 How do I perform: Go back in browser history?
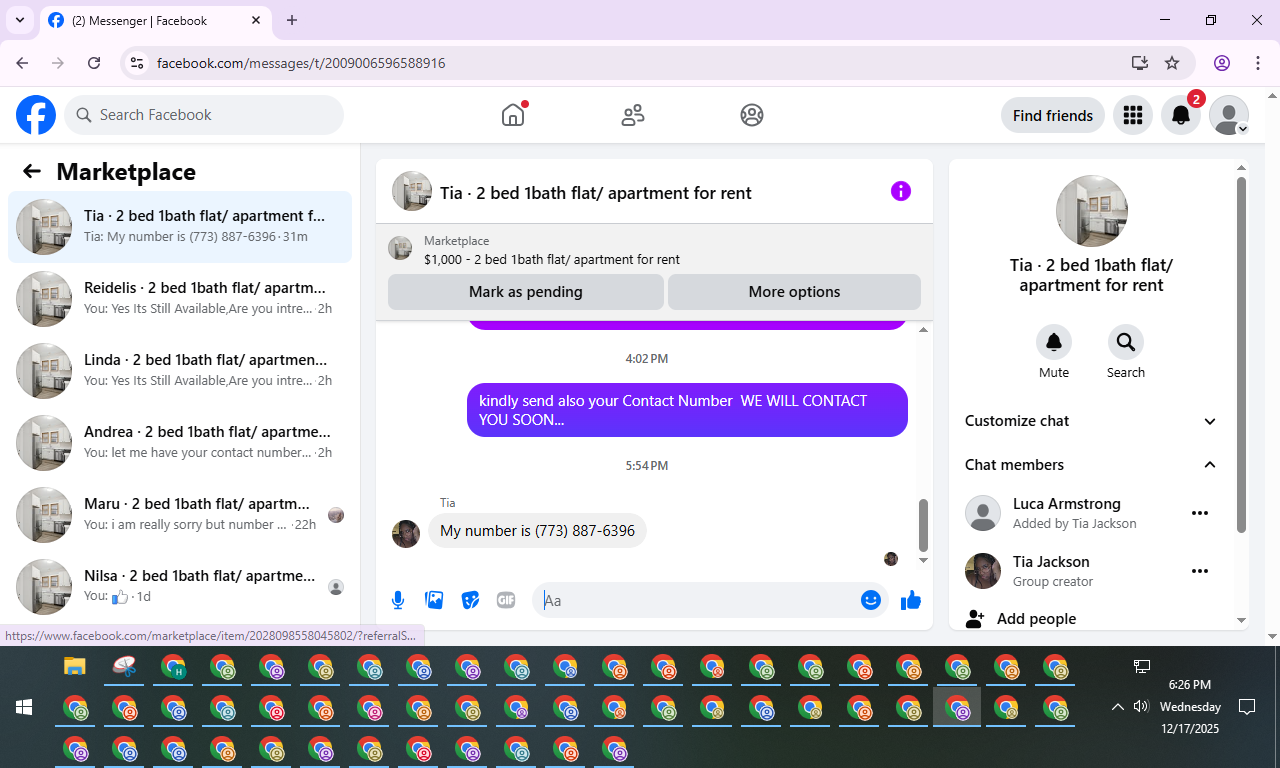tap(22, 63)
